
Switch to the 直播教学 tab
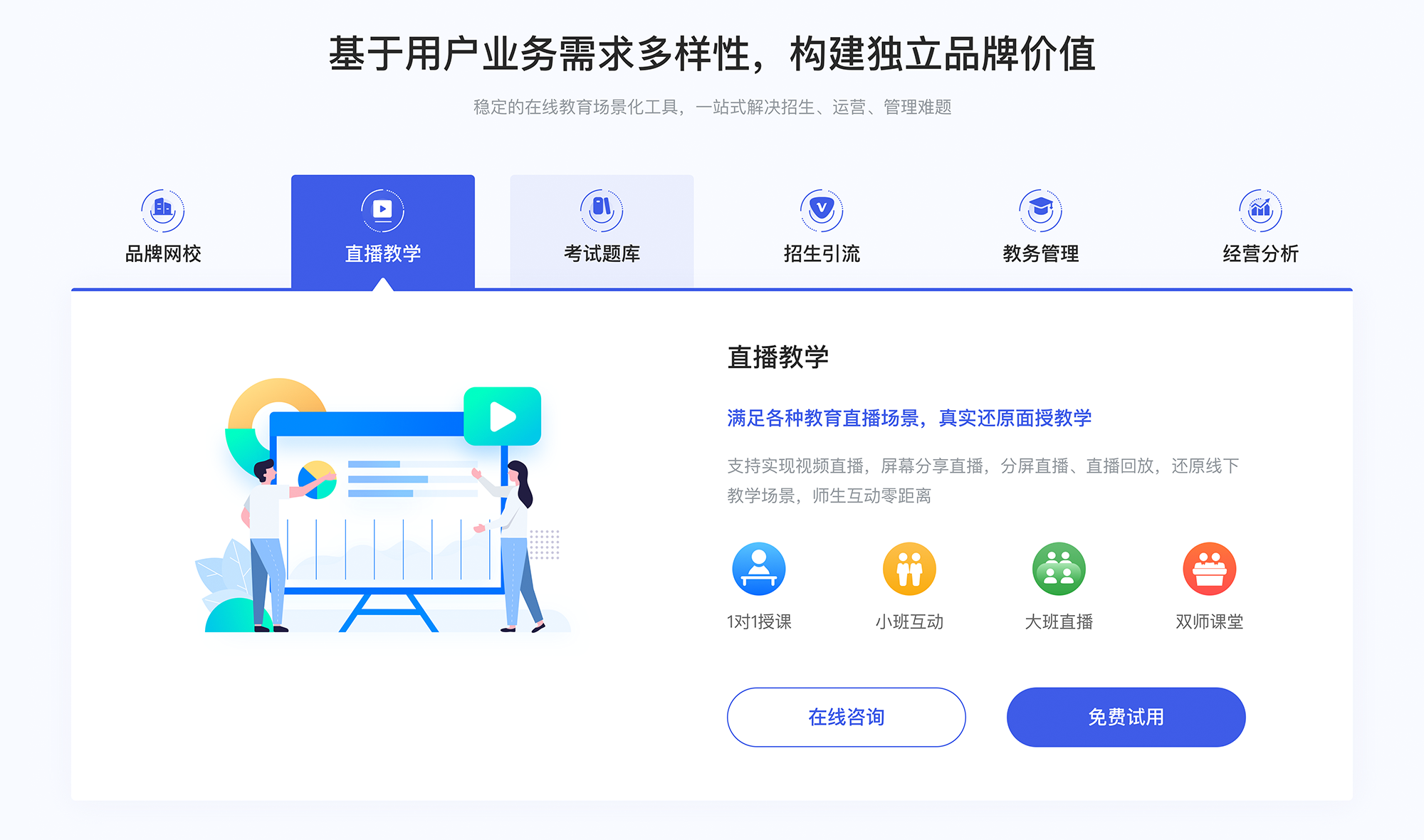(x=382, y=221)
